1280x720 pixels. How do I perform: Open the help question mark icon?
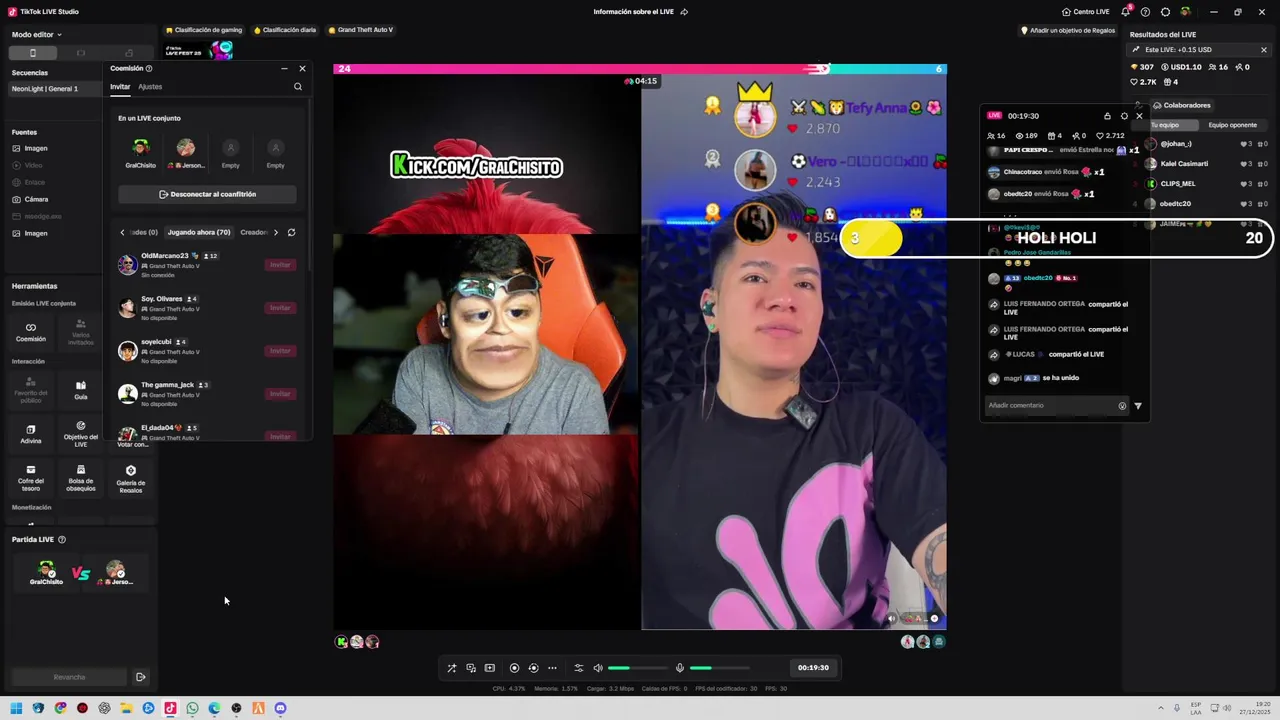pos(1145,12)
